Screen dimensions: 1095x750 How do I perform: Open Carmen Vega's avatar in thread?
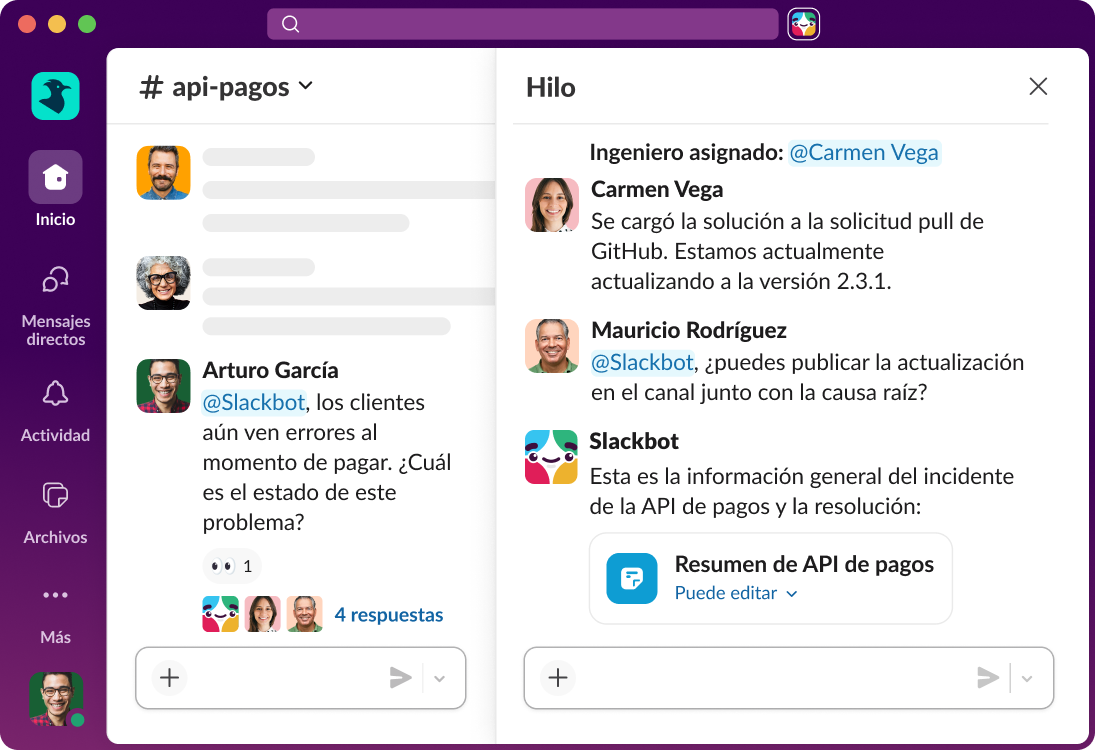(x=552, y=205)
